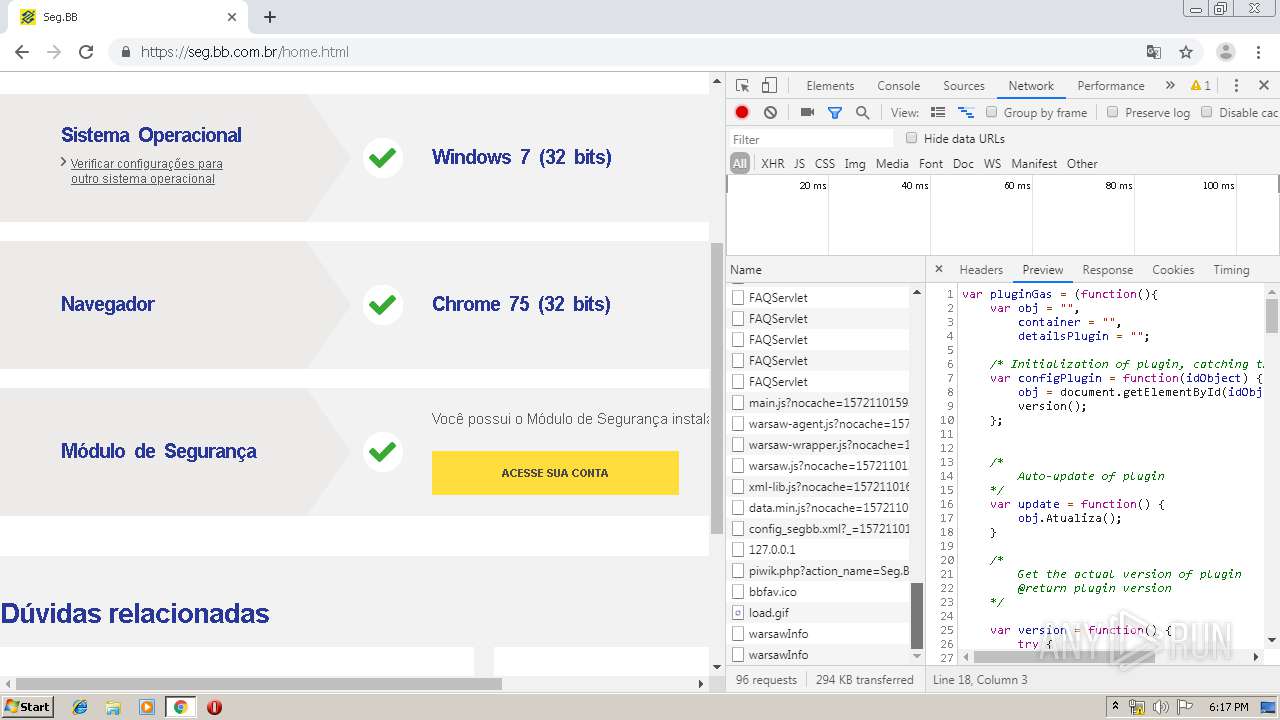Open Windows Explorer folder in taskbar

tap(113, 707)
